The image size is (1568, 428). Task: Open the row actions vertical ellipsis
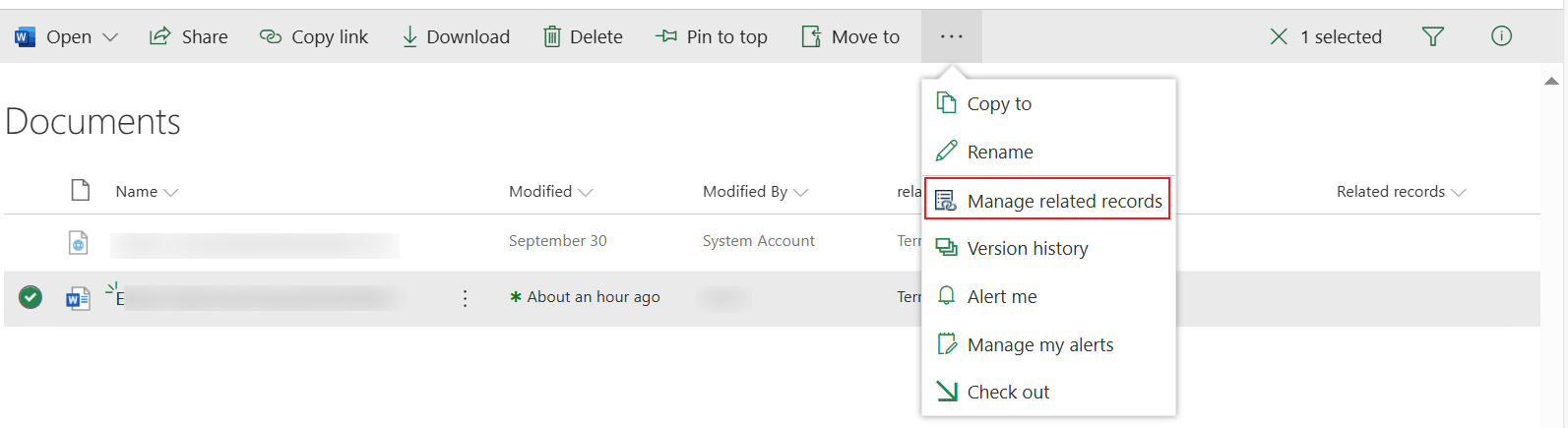(465, 298)
